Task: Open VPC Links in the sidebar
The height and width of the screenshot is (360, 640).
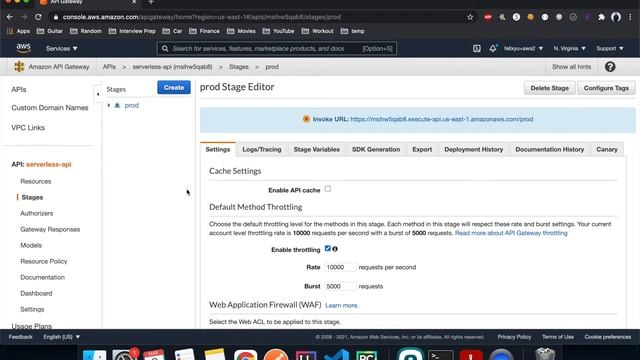Action: click(x=28, y=128)
